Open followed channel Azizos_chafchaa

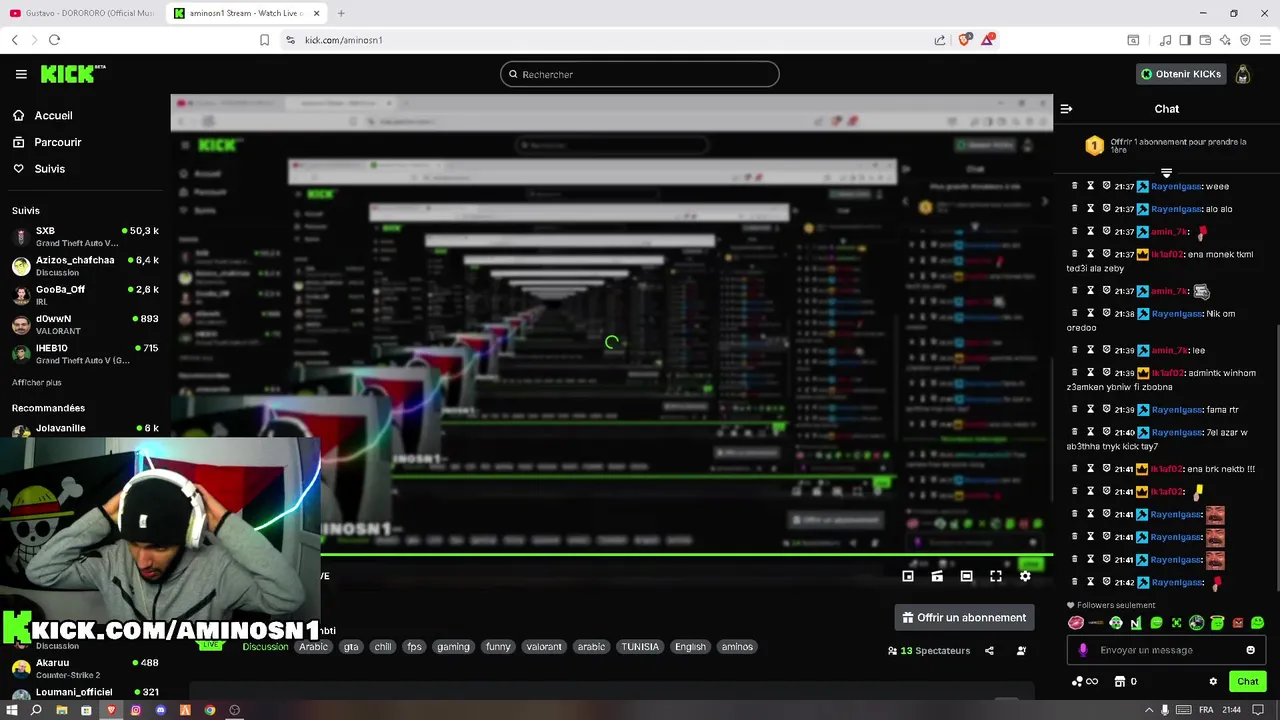click(85, 265)
